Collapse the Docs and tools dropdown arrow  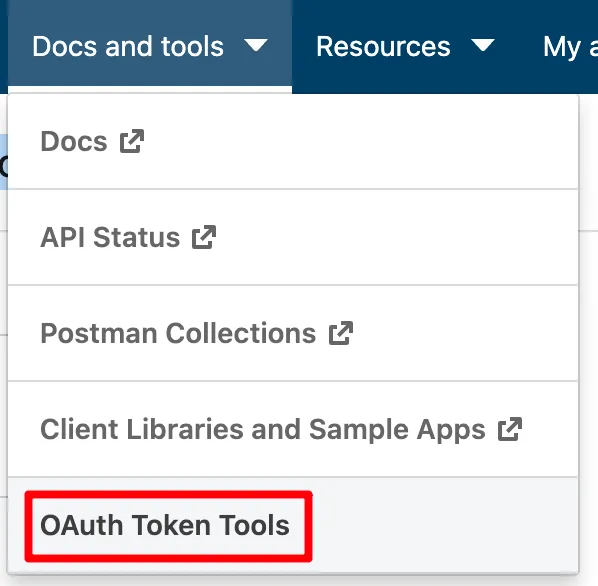(x=256, y=45)
